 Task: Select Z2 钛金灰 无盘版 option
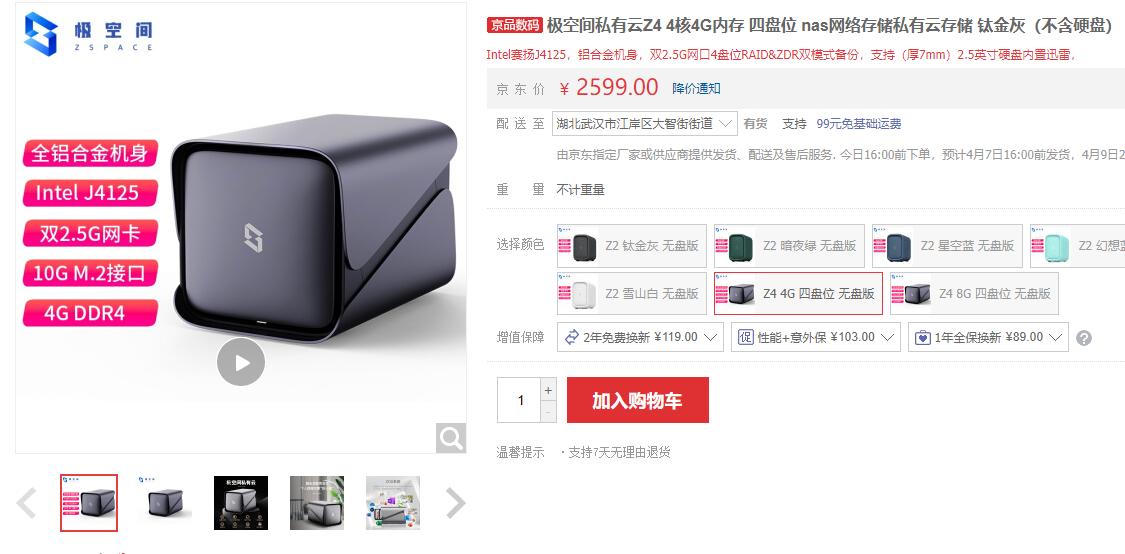point(632,245)
